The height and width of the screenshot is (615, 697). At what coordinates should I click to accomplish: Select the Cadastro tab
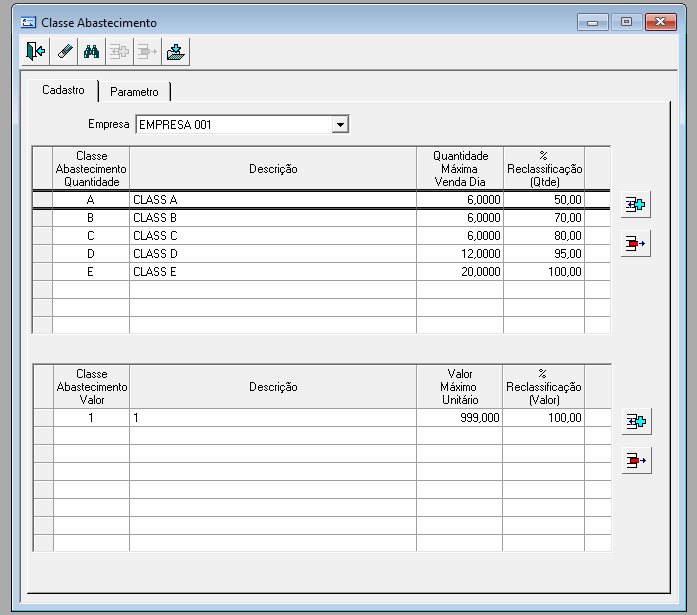(63, 90)
